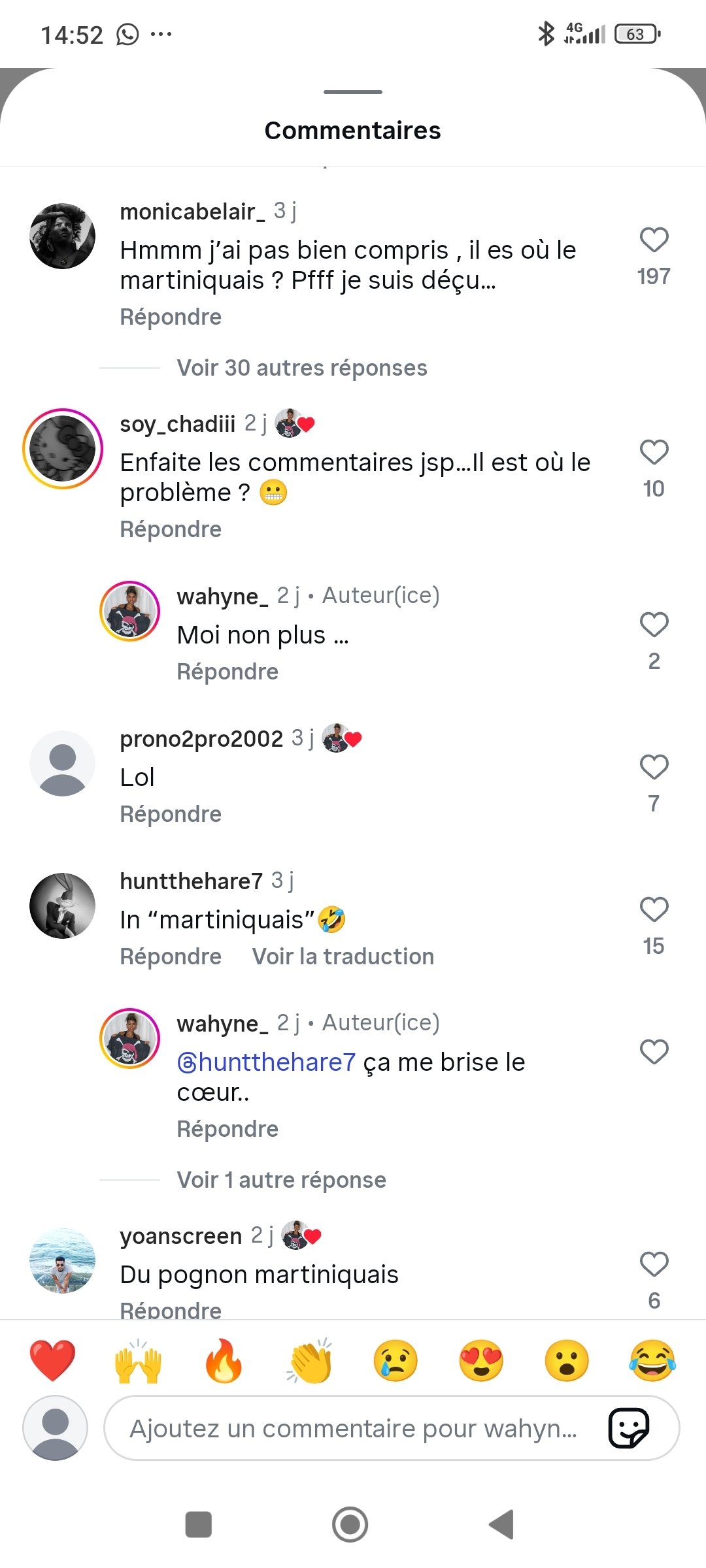Open the @huntthehare7 mention link

(x=266, y=1062)
